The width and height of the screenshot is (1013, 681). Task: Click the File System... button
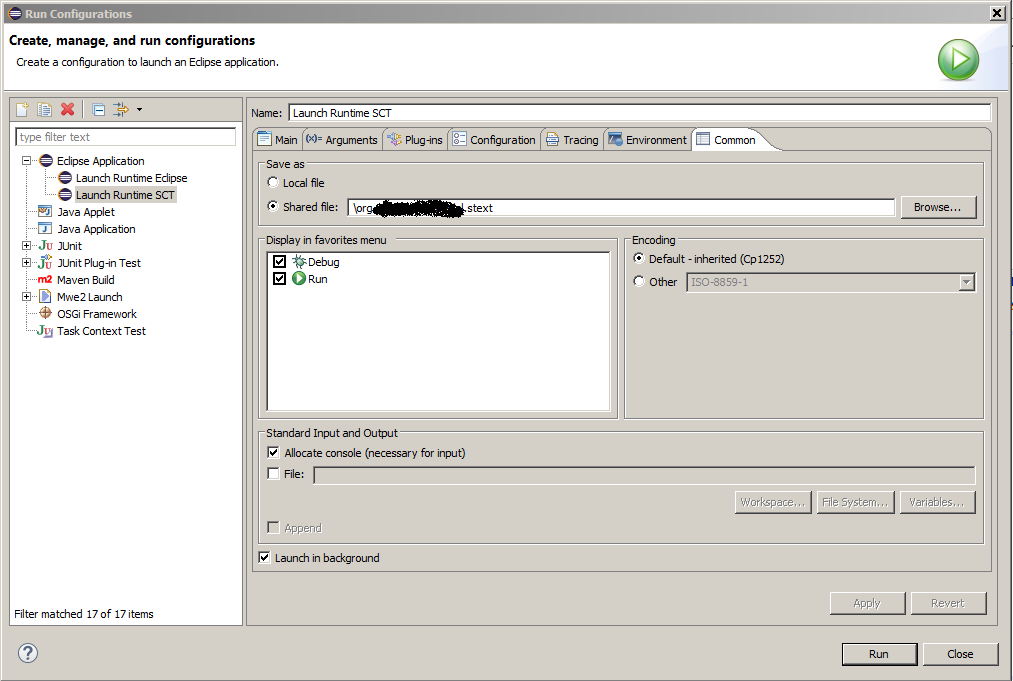pos(855,502)
